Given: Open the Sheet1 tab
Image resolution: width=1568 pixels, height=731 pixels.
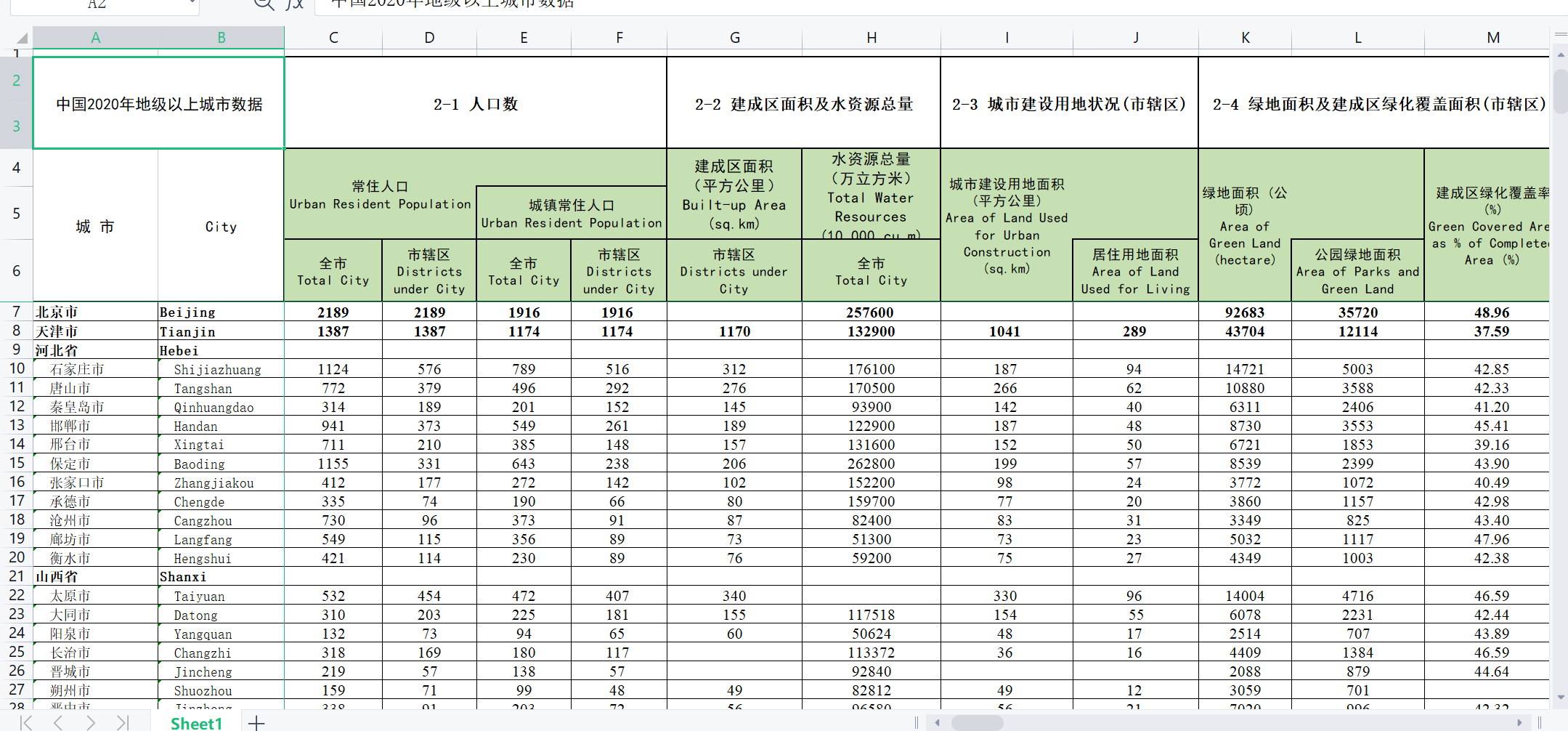Looking at the screenshot, I should pyautogui.click(x=196, y=723).
